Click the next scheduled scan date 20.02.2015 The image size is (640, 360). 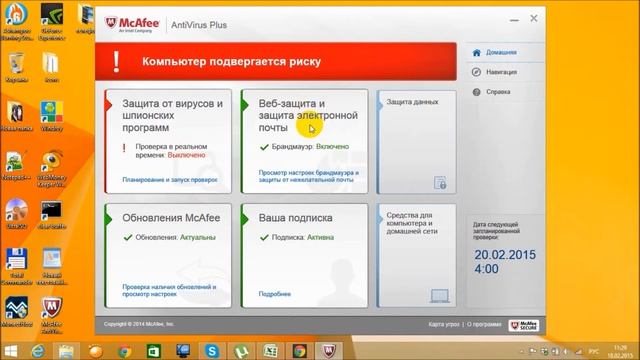coord(505,255)
